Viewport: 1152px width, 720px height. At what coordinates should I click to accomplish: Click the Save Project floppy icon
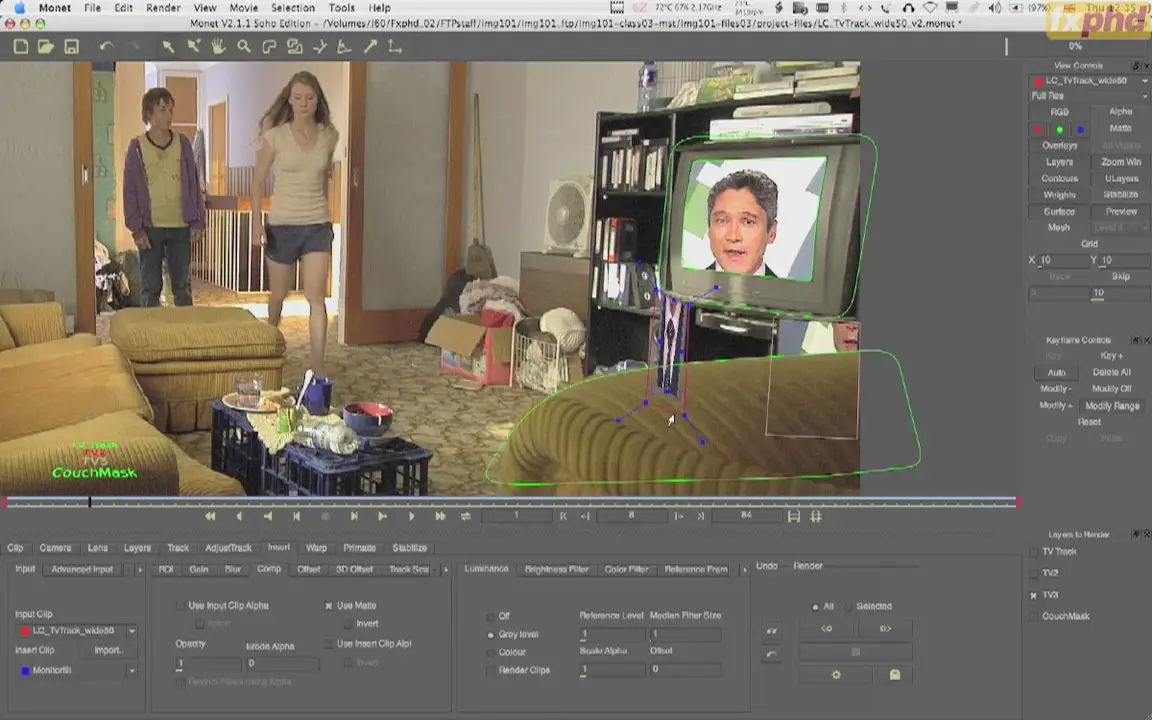click(x=71, y=47)
